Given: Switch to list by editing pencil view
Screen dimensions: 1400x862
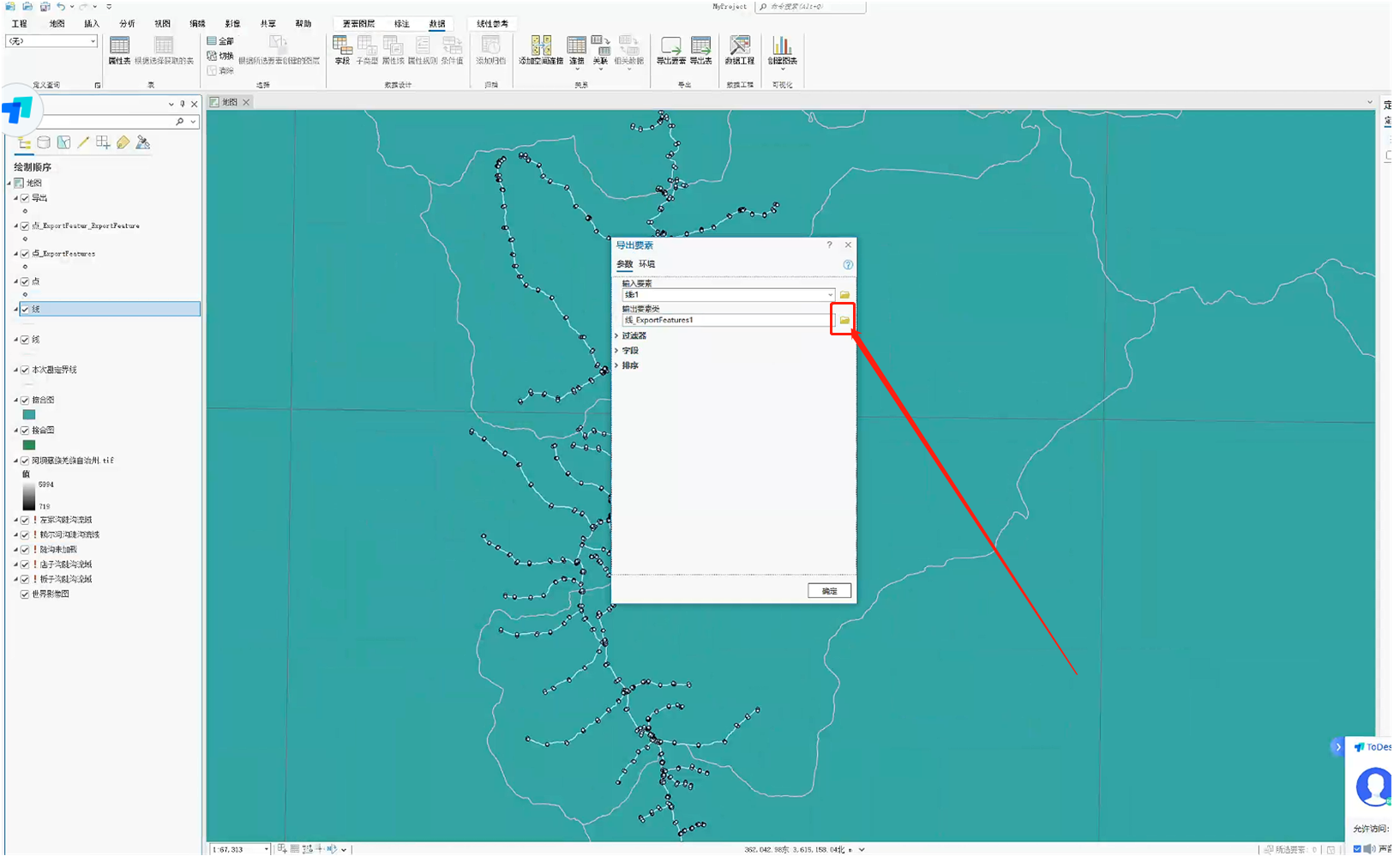Looking at the screenshot, I should pyautogui.click(x=83, y=143).
